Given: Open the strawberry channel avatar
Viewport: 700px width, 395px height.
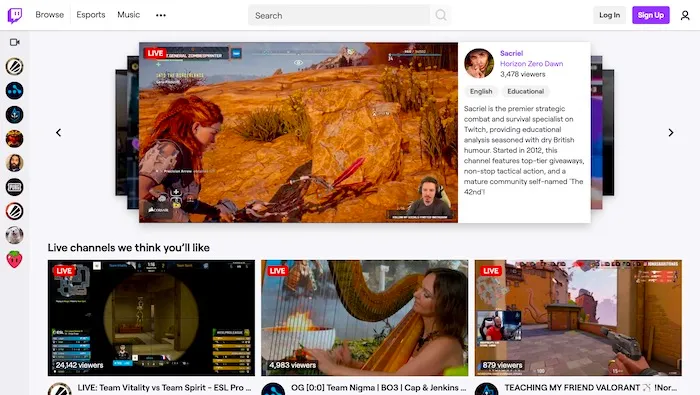Looking at the screenshot, I should tap(15, 259).
